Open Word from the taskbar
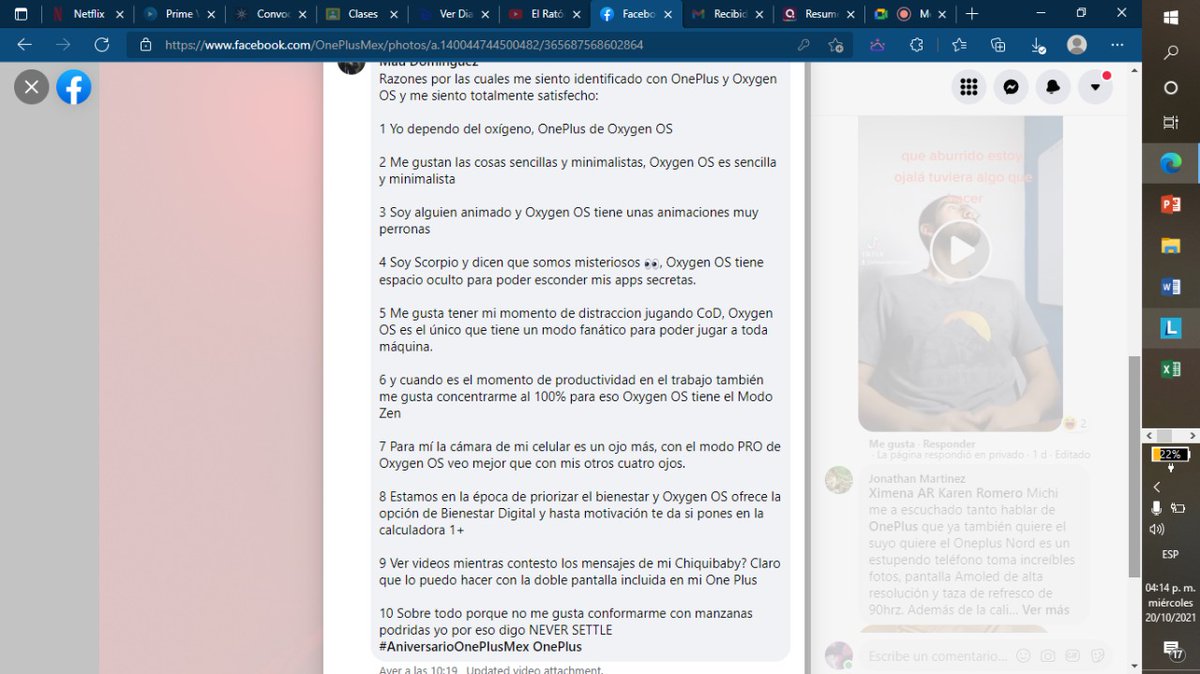 pyautogui.click(x=1171, y=287)
